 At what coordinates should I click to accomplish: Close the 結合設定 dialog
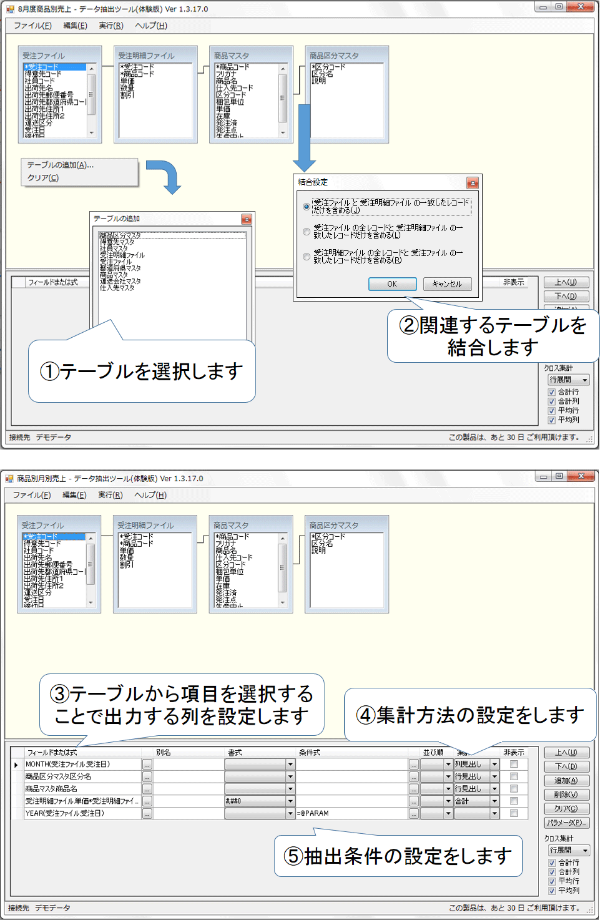click(x=472, y=182)
